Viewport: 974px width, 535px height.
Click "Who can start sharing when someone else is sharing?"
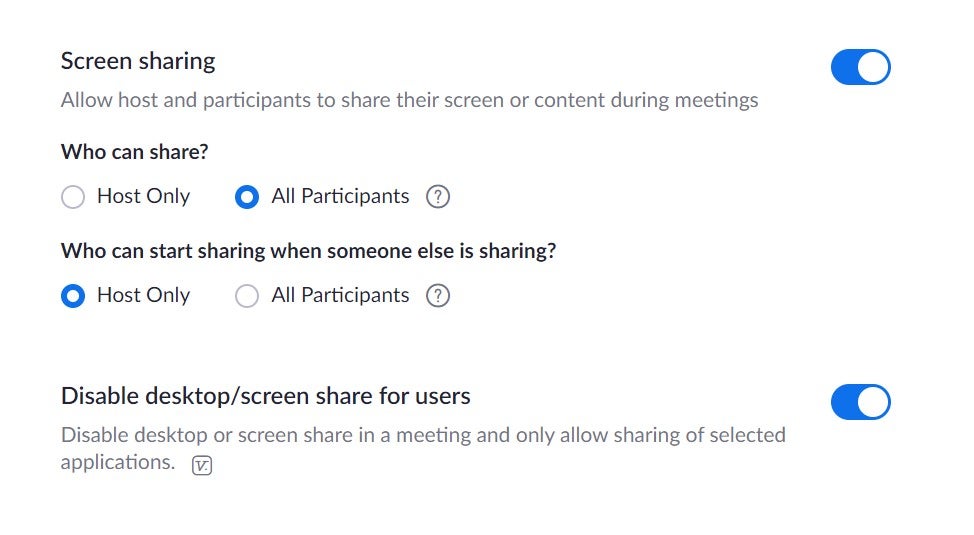pyautogui.click(x=308, y=251)
